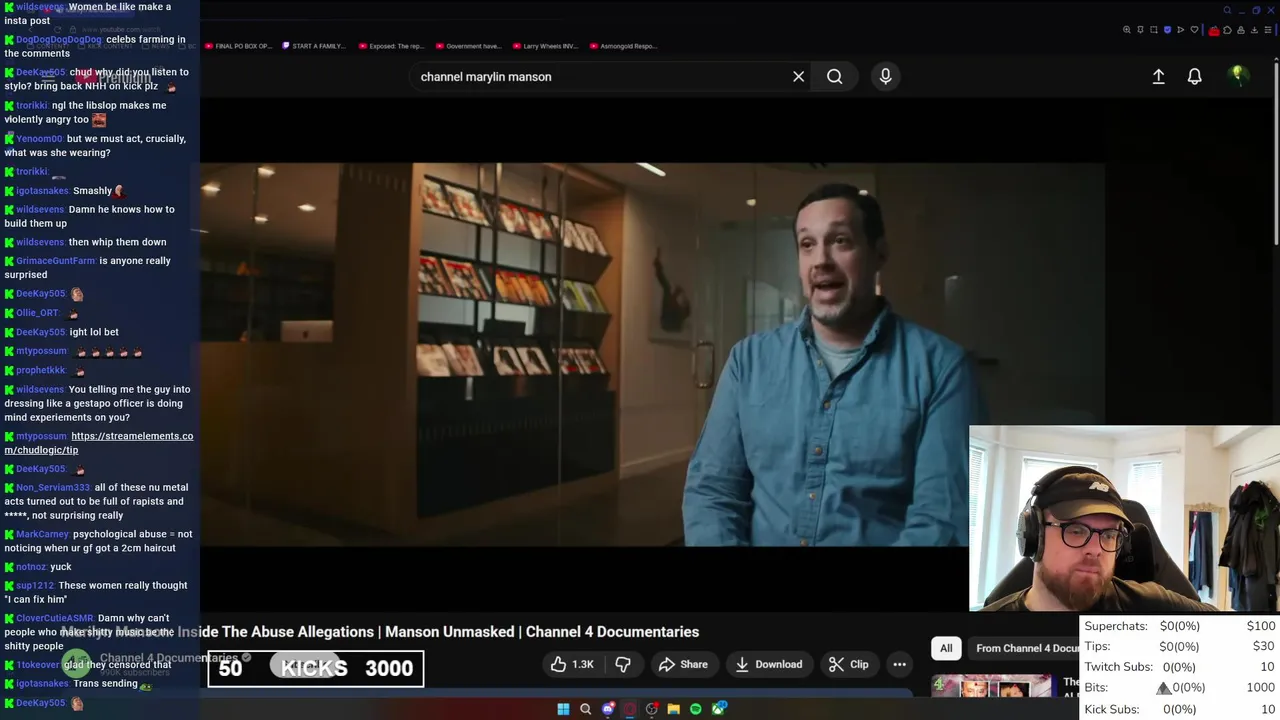Add page to bookmarks with heart icon
Image resolution: width=1280 pixels, height=720 pixels.
tap(1194, 30)
